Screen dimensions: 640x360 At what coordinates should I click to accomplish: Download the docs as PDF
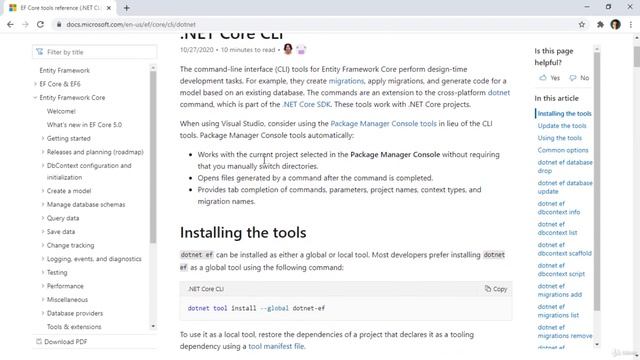(61, 342)
